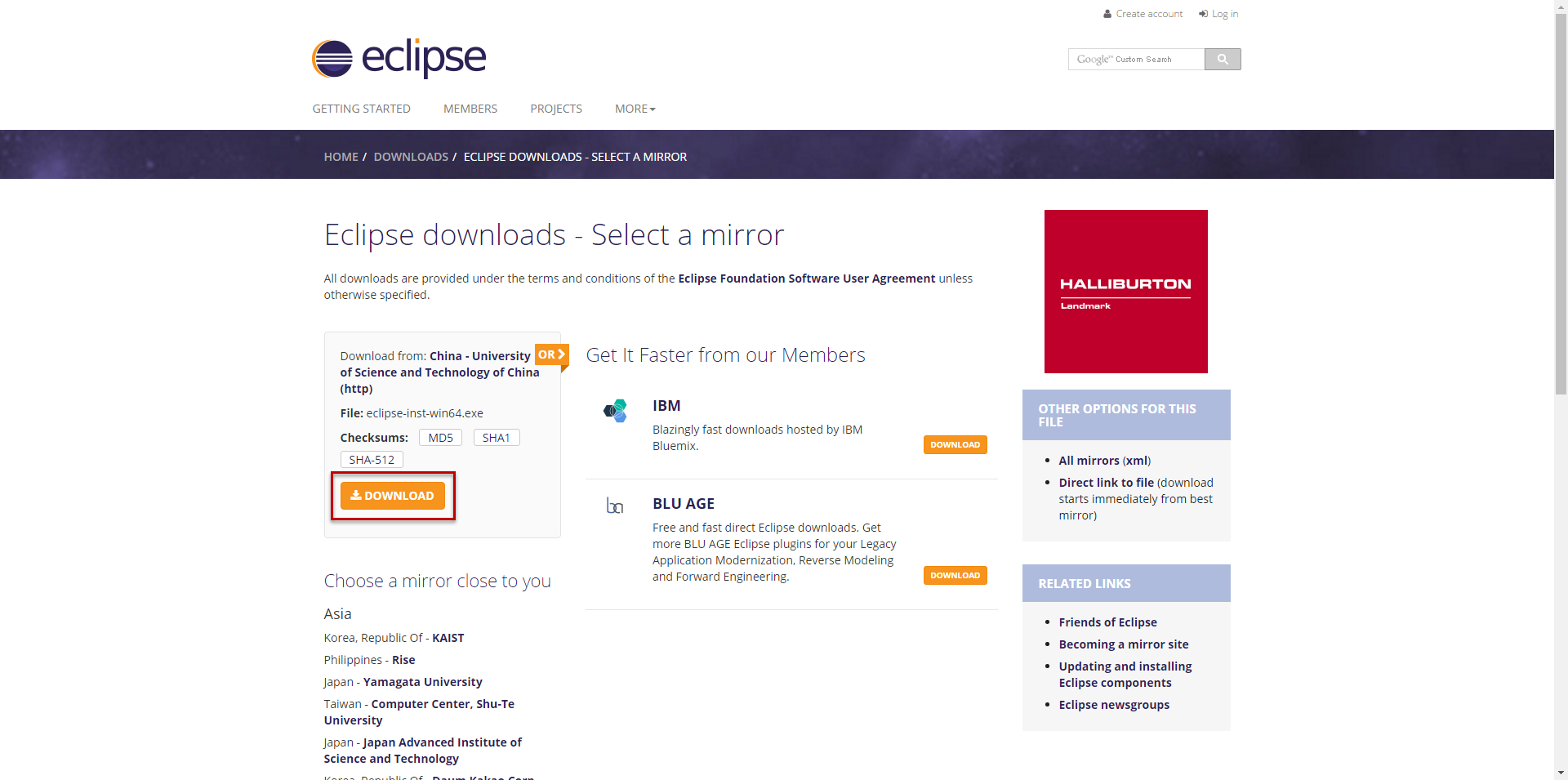Click the MD5 checksum button
This screenshot has width=1568, height=780.
[x=440, y=438]
